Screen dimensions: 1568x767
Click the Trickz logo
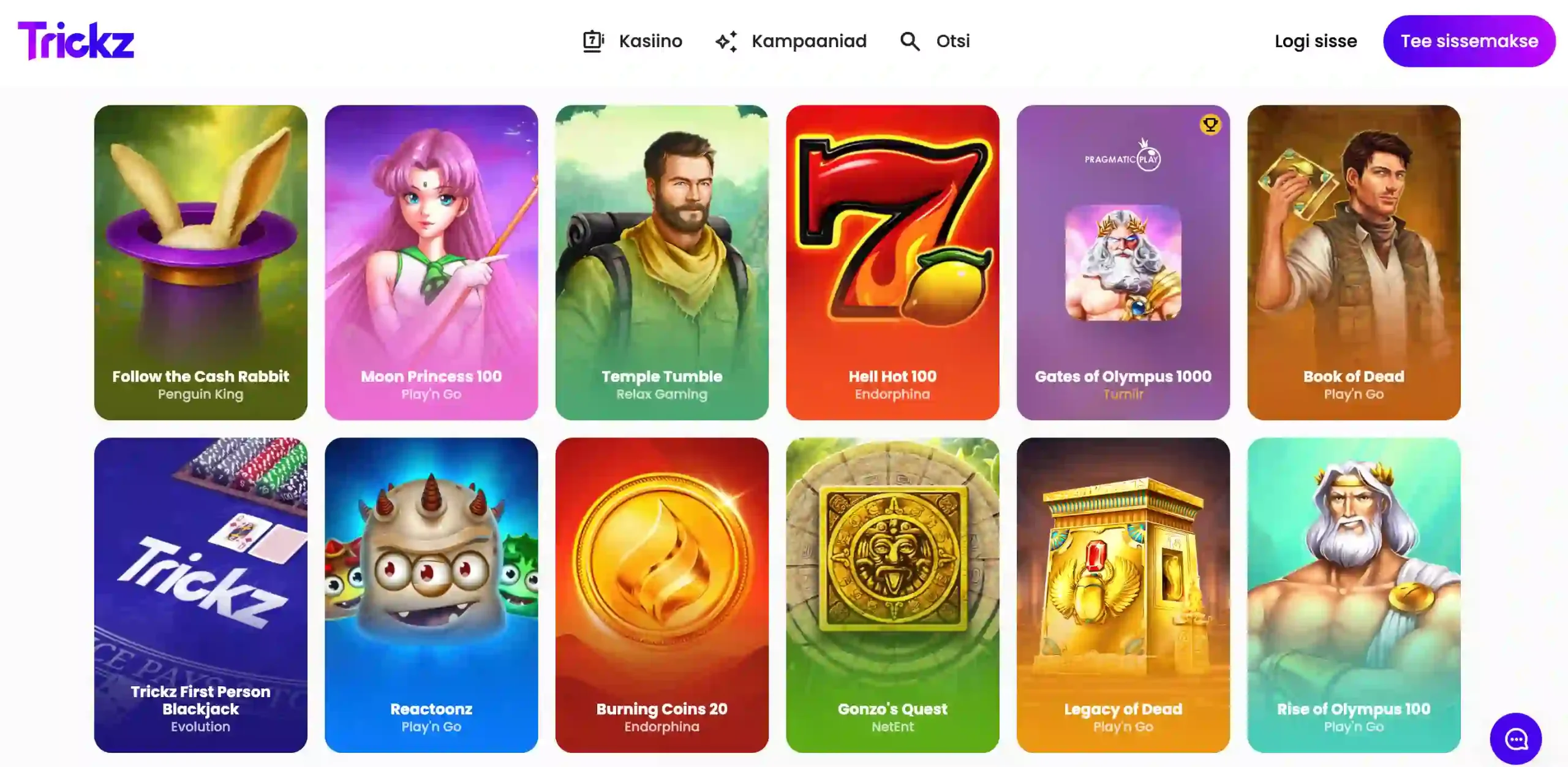76,40
